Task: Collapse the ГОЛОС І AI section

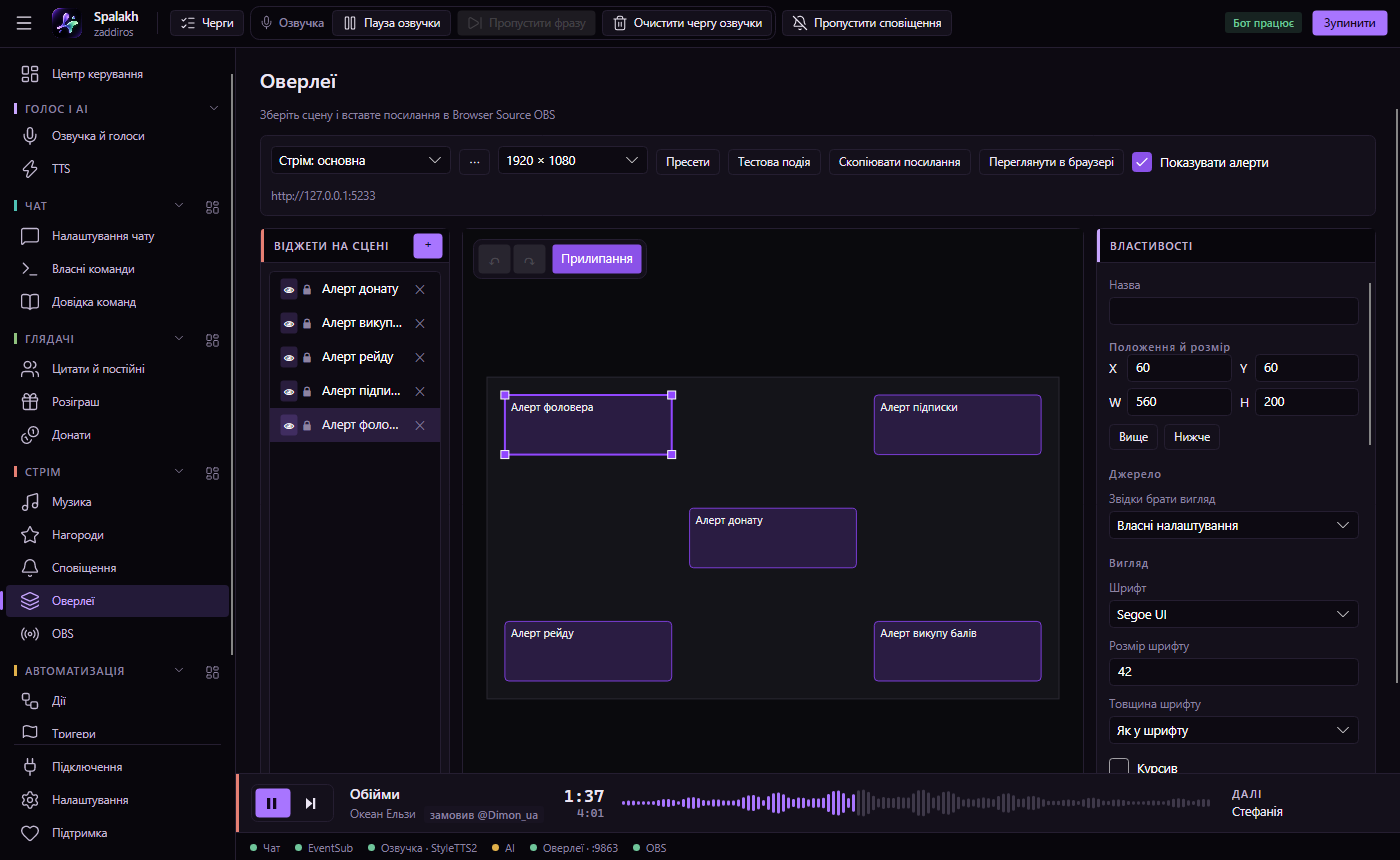Action: tap(213, 108)
